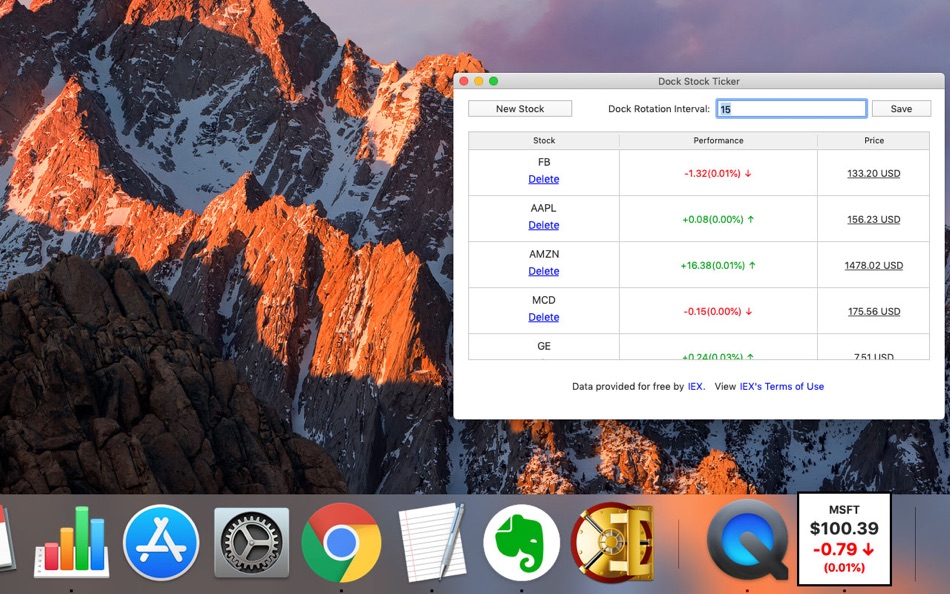Delete the AMZN stock

543,271
